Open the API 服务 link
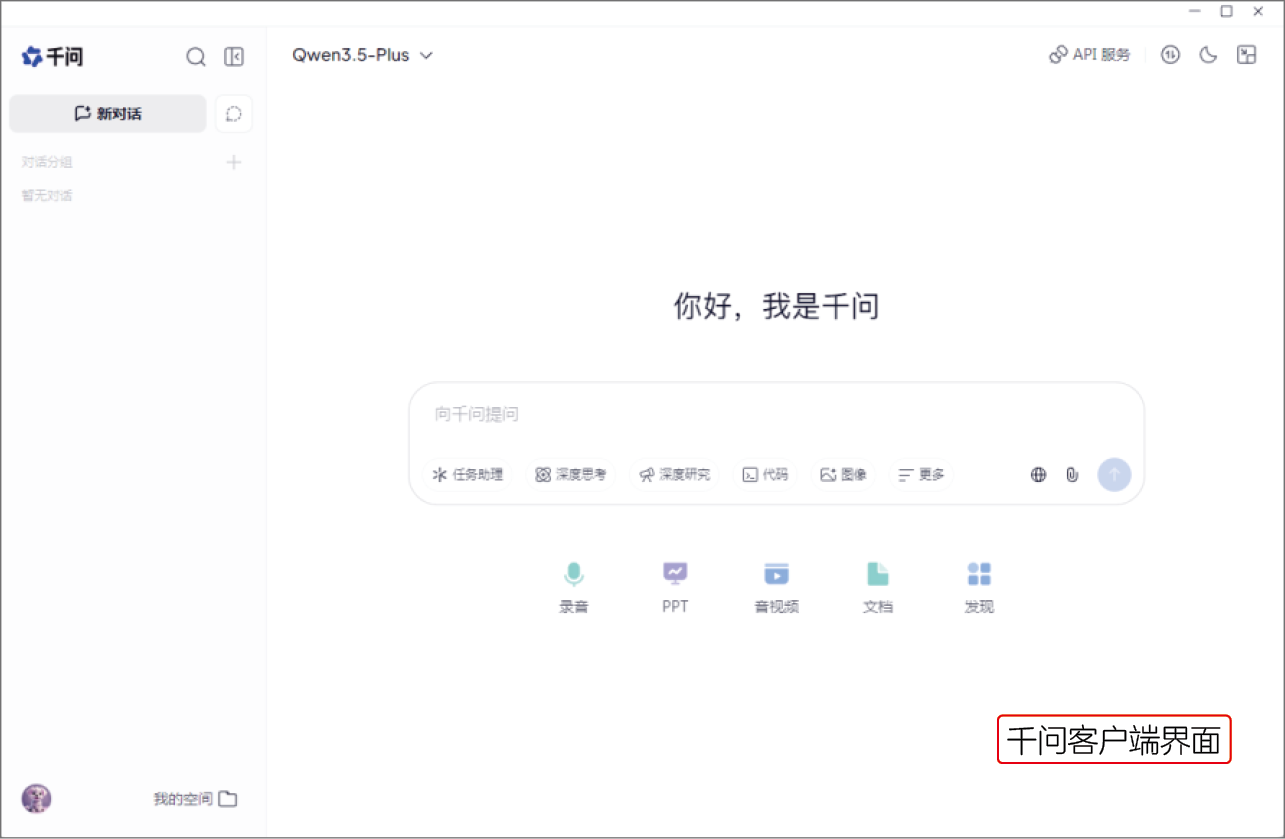This screenshot has width=1285, height=839. [1090, 55]
